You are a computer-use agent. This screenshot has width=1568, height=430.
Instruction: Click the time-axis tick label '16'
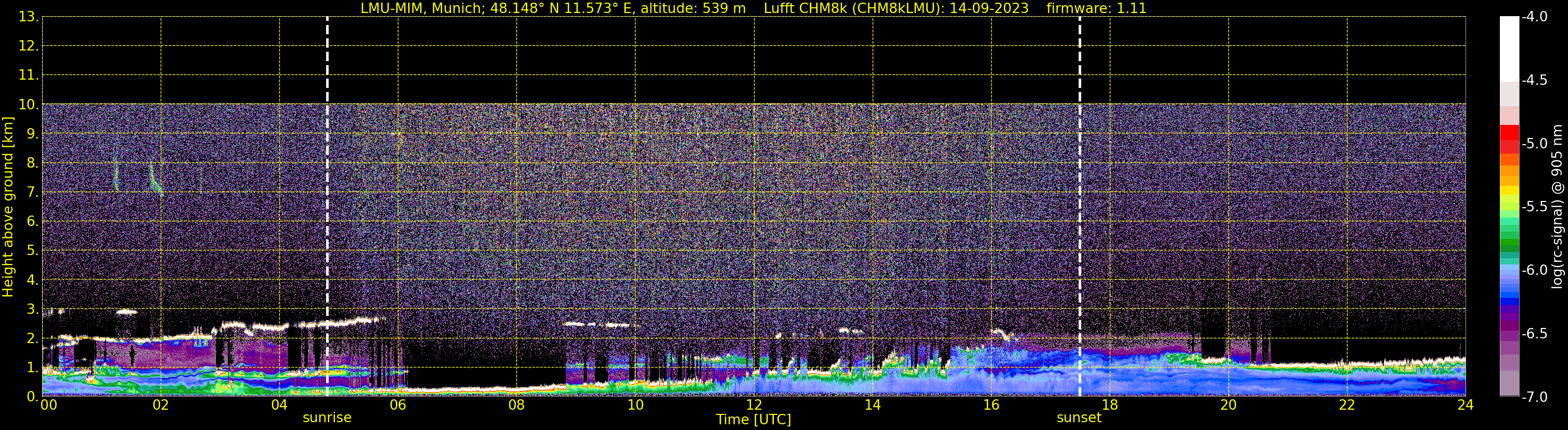tap(992, 405)
